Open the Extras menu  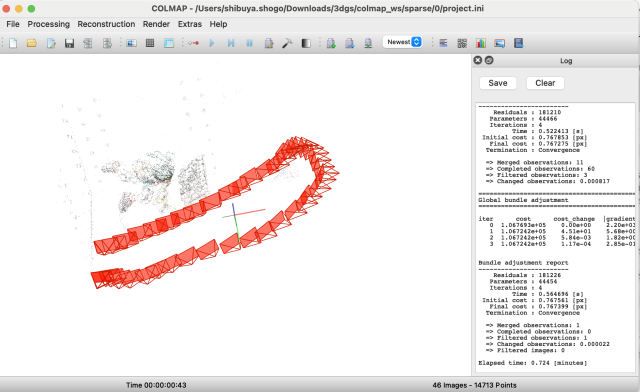point(190,24)
